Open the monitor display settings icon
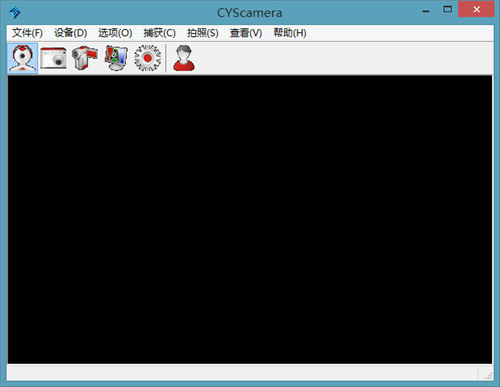This screenshot has height=387, width=500. (116, 58)
